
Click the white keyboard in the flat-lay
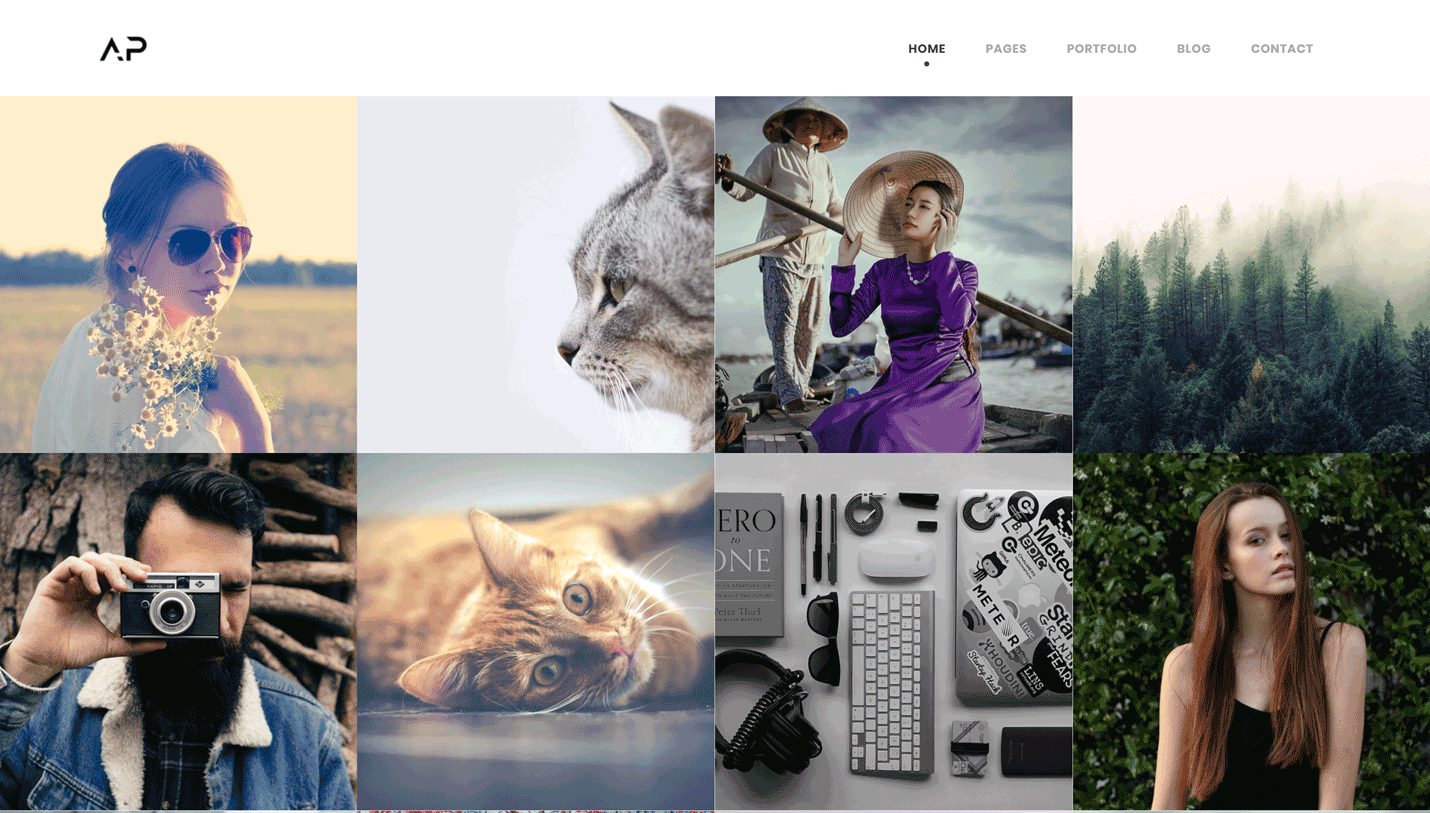tap(891, 682)
